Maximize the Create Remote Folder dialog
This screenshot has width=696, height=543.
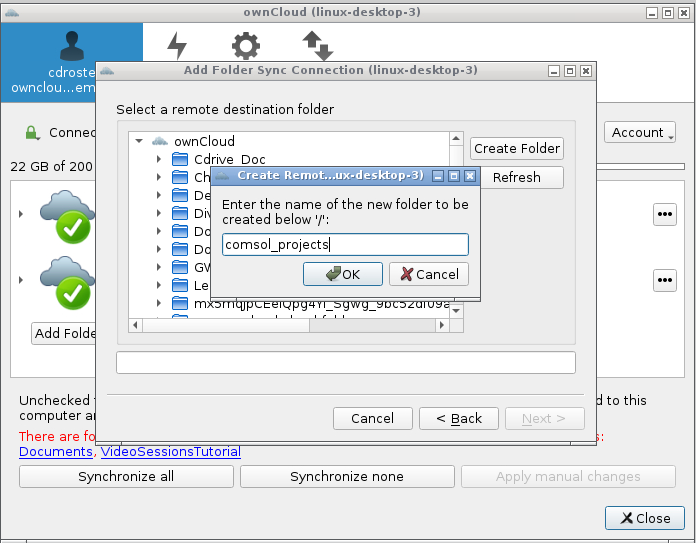click(x=454, y=176)
